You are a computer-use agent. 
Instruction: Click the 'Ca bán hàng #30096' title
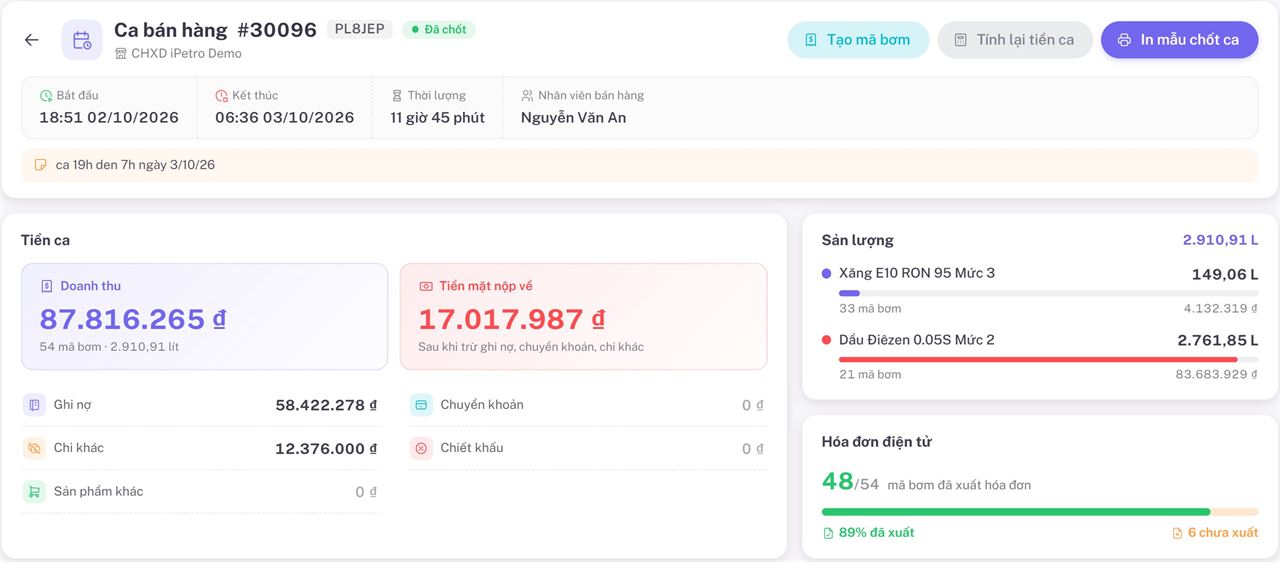216,29
